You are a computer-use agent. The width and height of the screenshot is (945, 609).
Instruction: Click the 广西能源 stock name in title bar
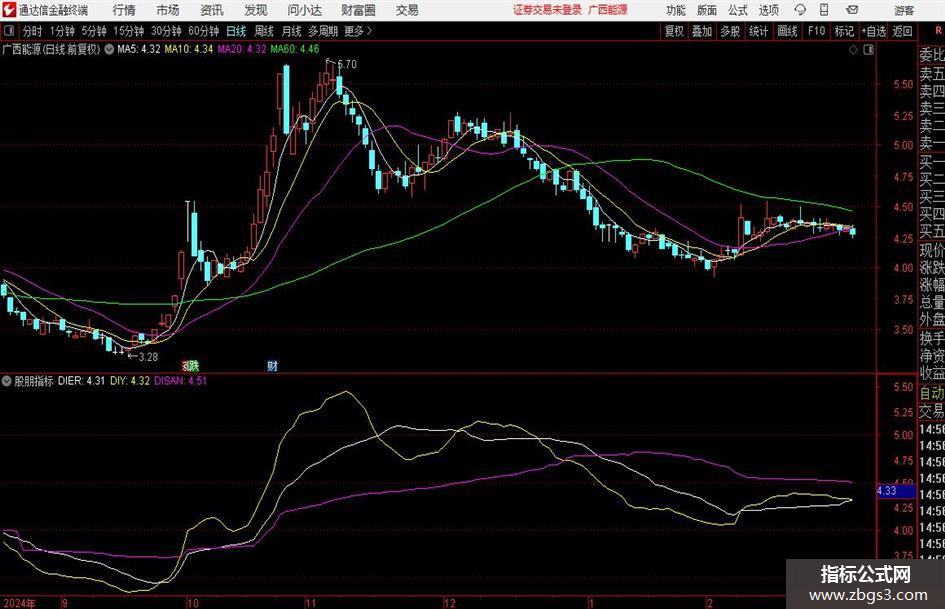[608, 10]
